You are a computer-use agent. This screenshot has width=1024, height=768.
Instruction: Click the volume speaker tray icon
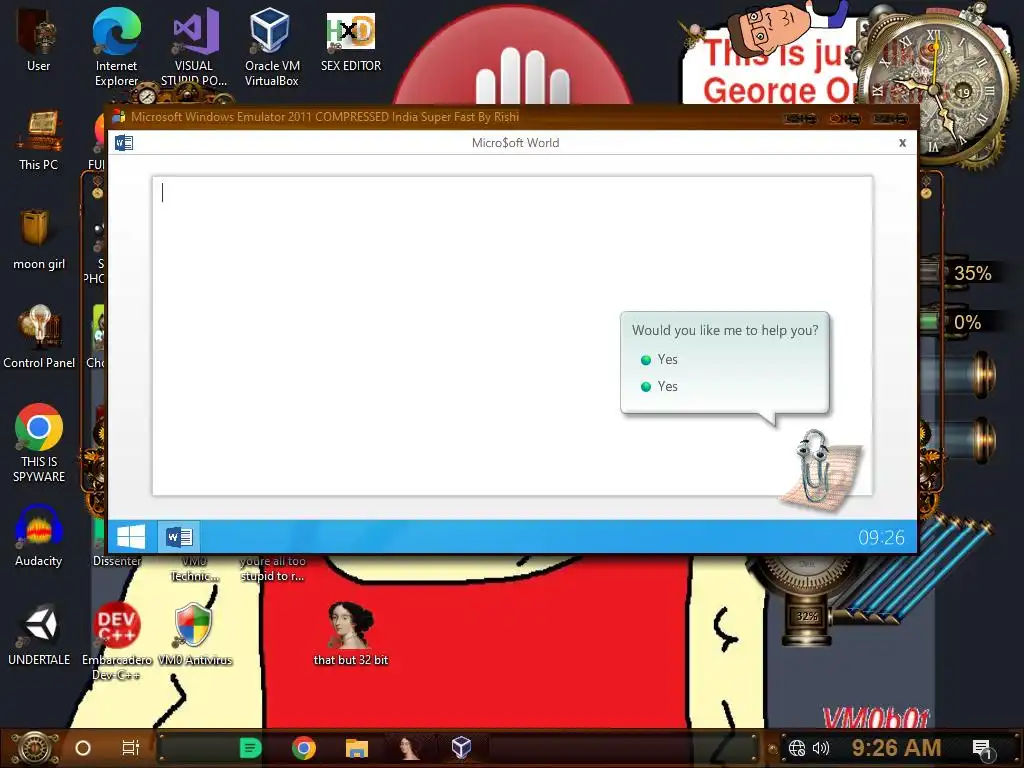(x=821, y=748)
